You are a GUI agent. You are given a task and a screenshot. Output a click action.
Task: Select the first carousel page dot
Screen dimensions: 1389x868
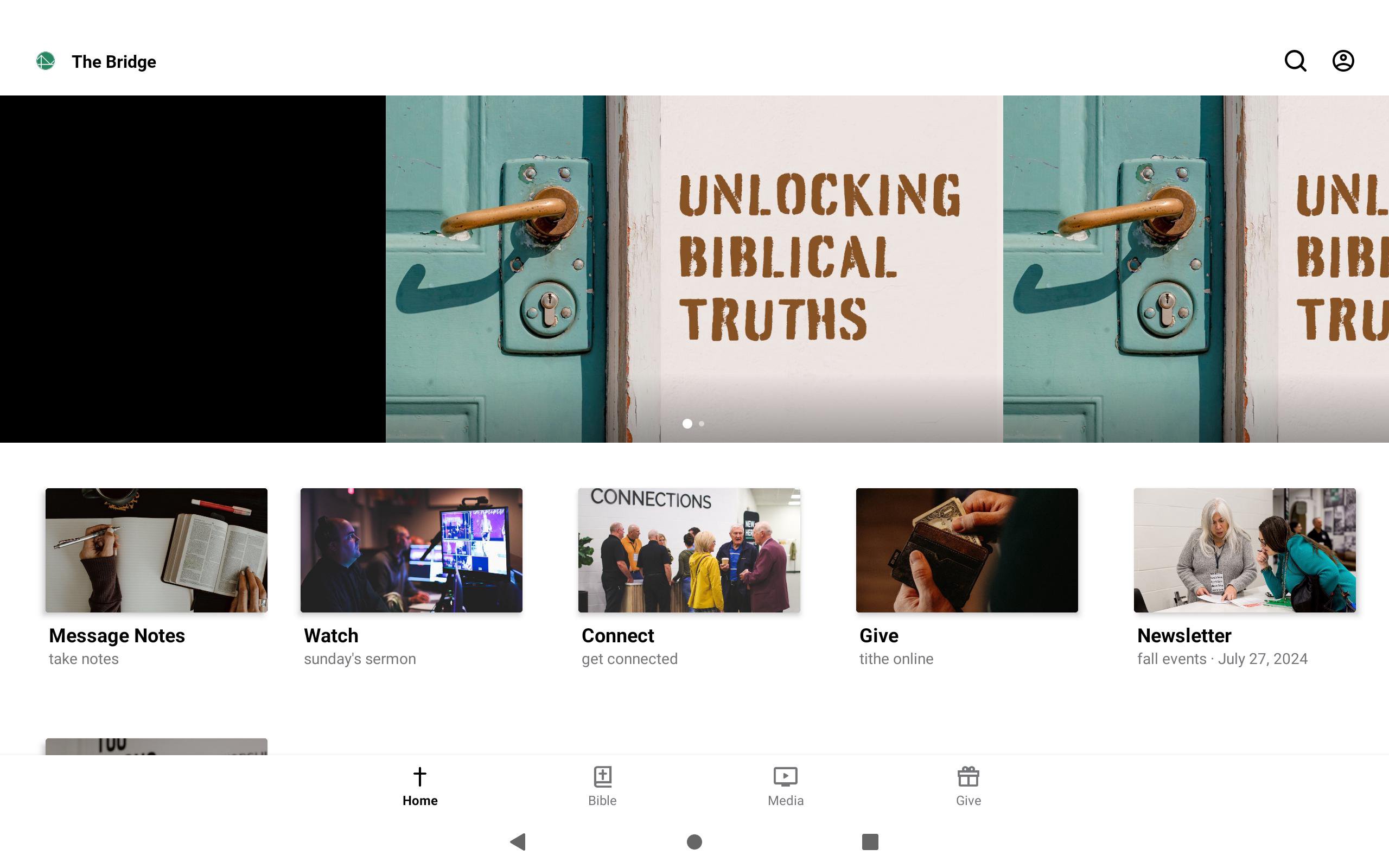(687, 424)
